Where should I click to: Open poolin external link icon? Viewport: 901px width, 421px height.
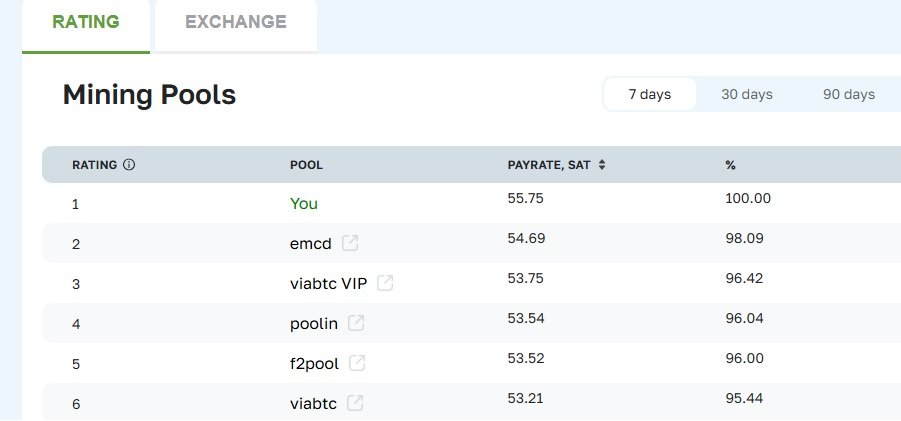[356, 323]
